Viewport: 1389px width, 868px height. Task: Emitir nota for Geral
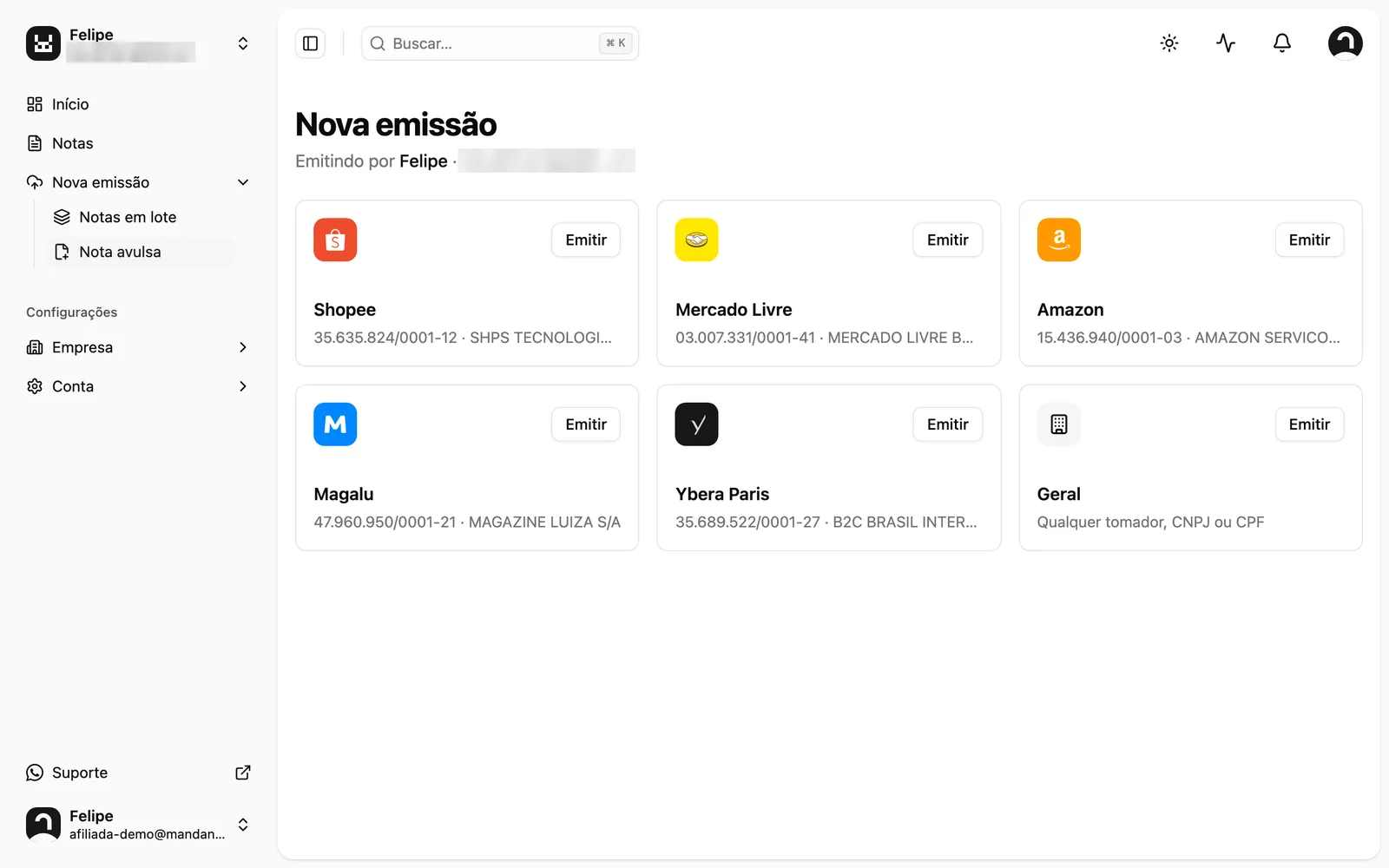pos(1309,424)
